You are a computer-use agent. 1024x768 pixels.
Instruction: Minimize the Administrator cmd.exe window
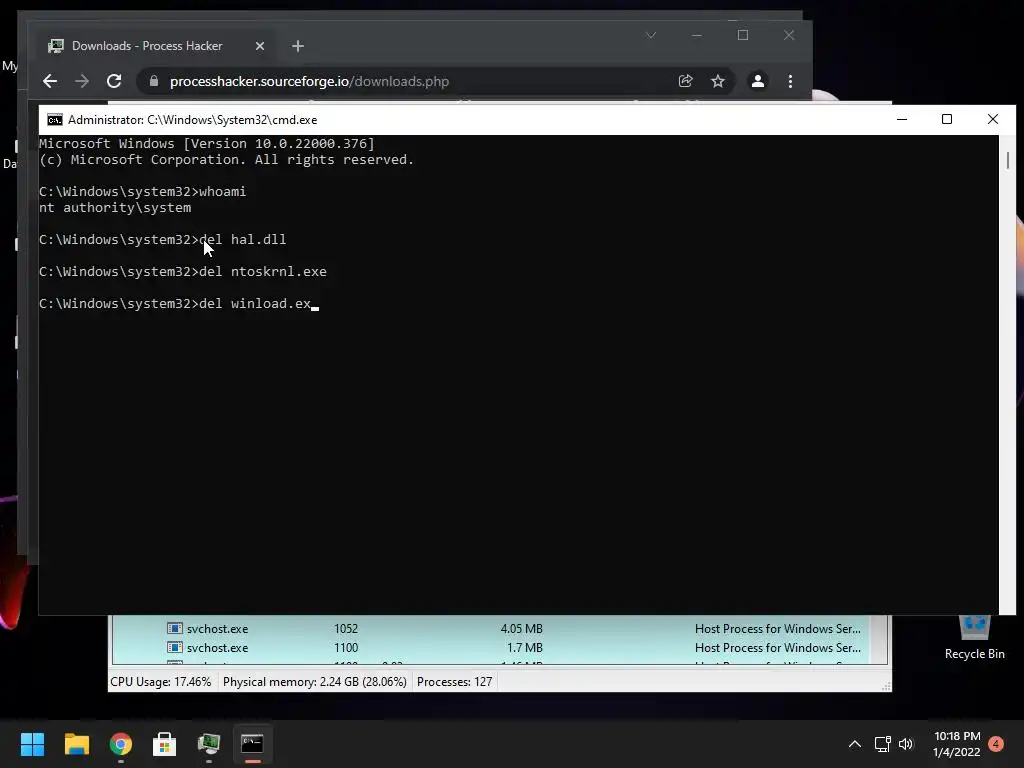point(902,120)
